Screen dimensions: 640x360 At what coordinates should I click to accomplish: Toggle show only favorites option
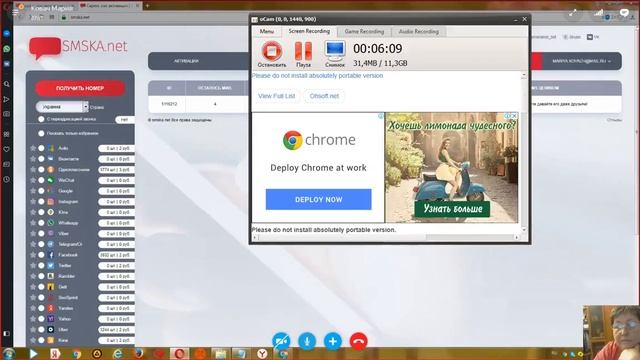pyautogui.click(x=41, y=133)
